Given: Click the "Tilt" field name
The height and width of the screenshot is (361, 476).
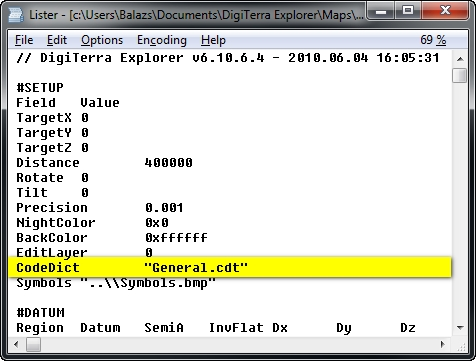Looking at the screenshot, I should pos(32,193).
